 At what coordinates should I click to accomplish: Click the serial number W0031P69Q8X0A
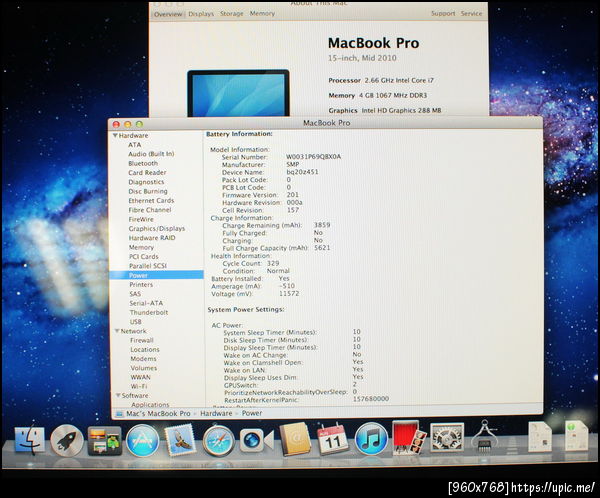[314, 157]
